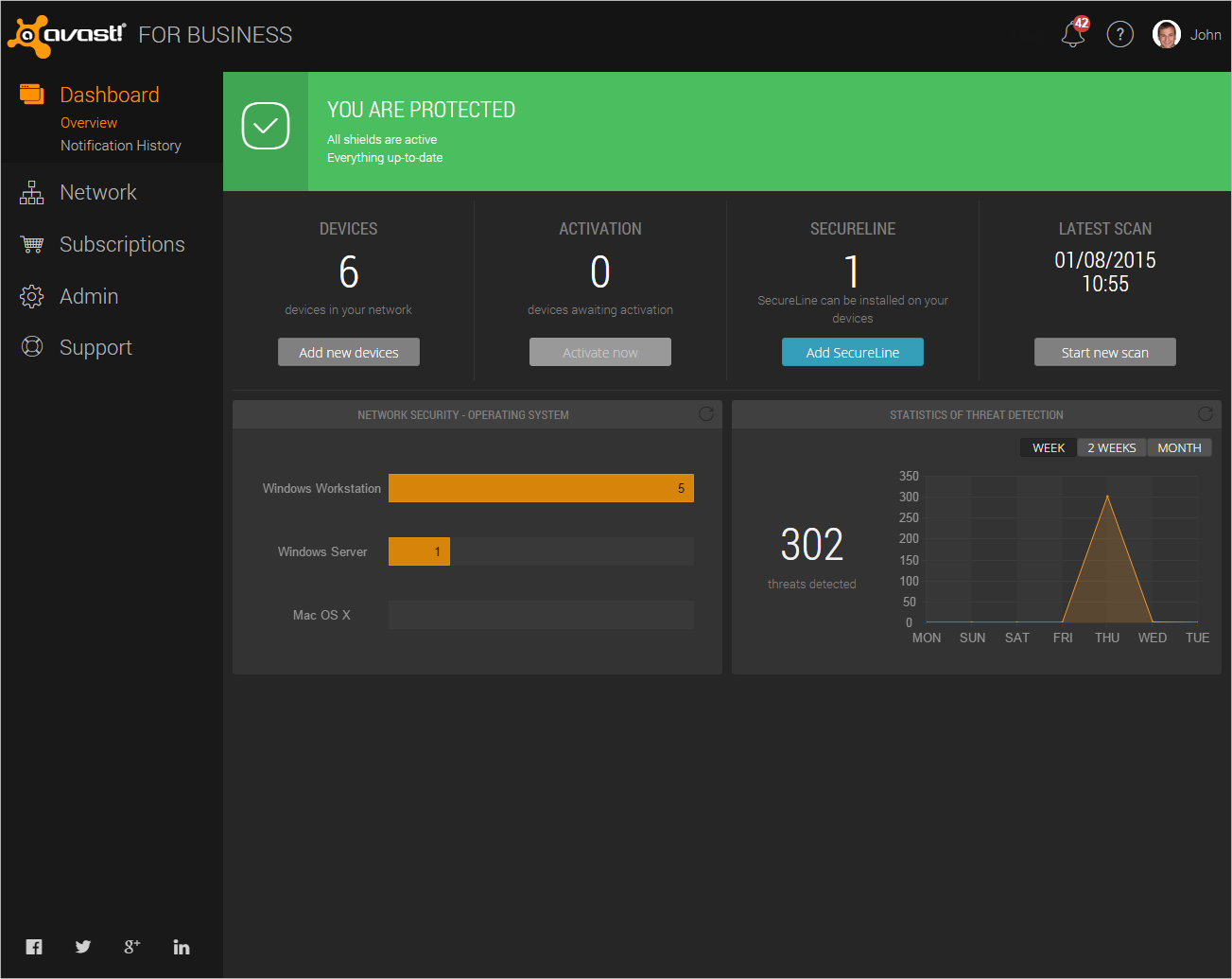Switch threat chart to MONTH view

point(1179,447)
